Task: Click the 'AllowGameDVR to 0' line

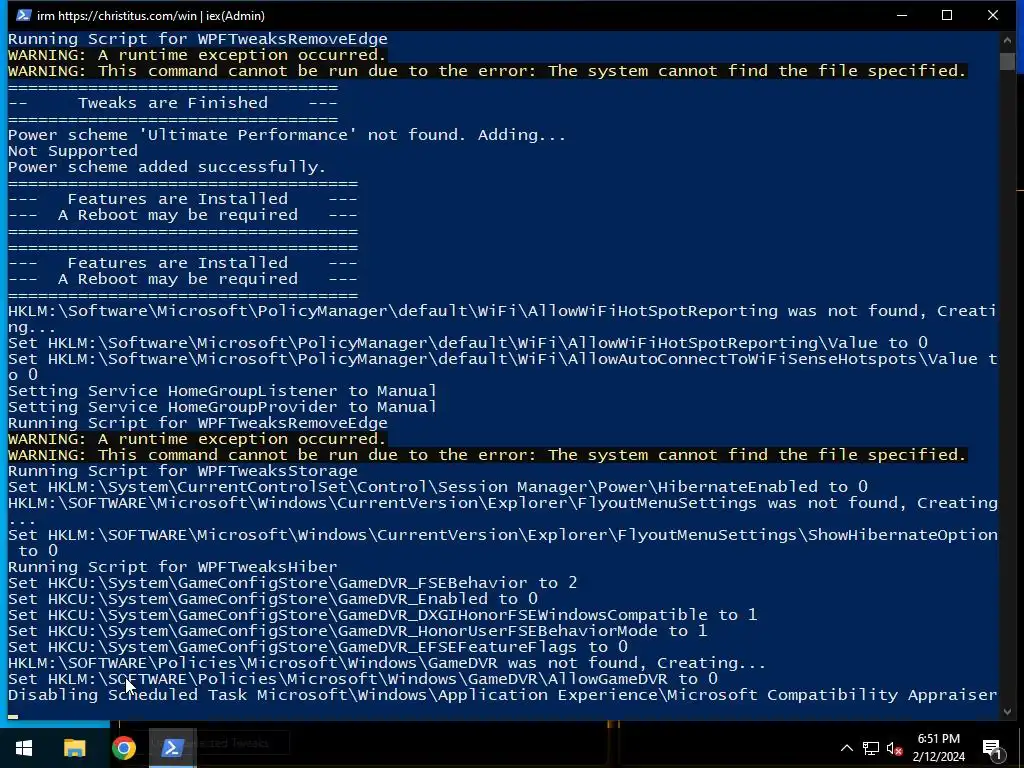Action: pyautogui.click(x=362, y=679)
